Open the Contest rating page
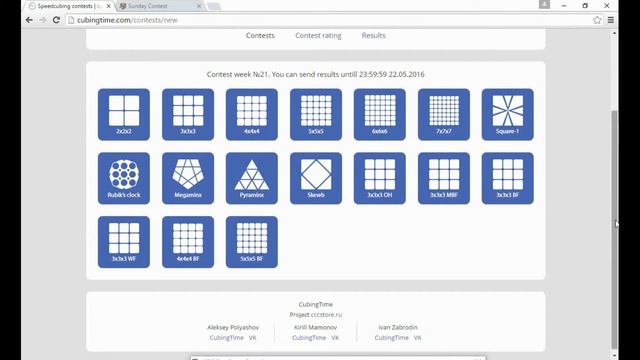Image resolution: width=640 pixels, height=360 pixels. 318,36
